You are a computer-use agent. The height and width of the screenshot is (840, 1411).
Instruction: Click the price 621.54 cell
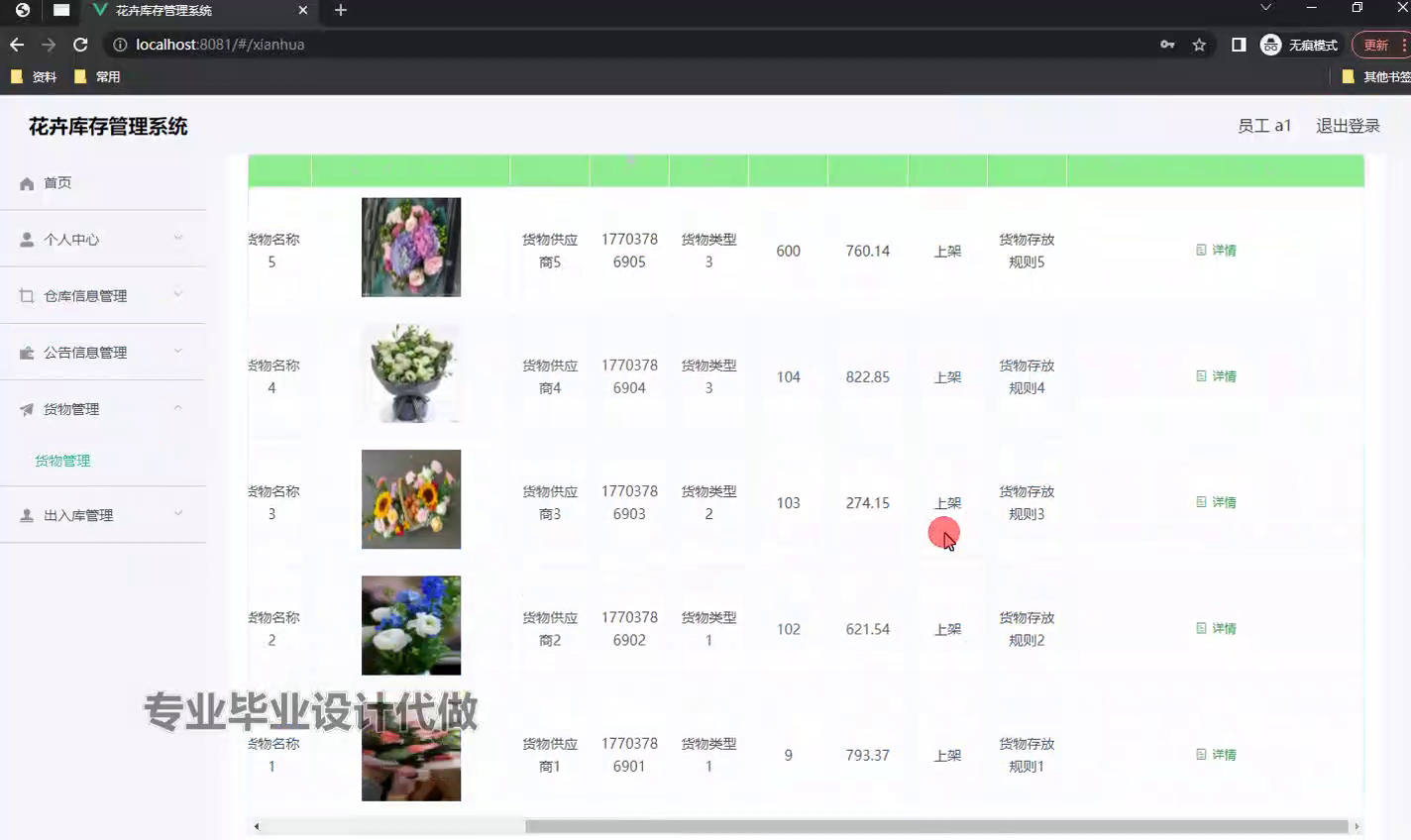[x=867, y=629]
